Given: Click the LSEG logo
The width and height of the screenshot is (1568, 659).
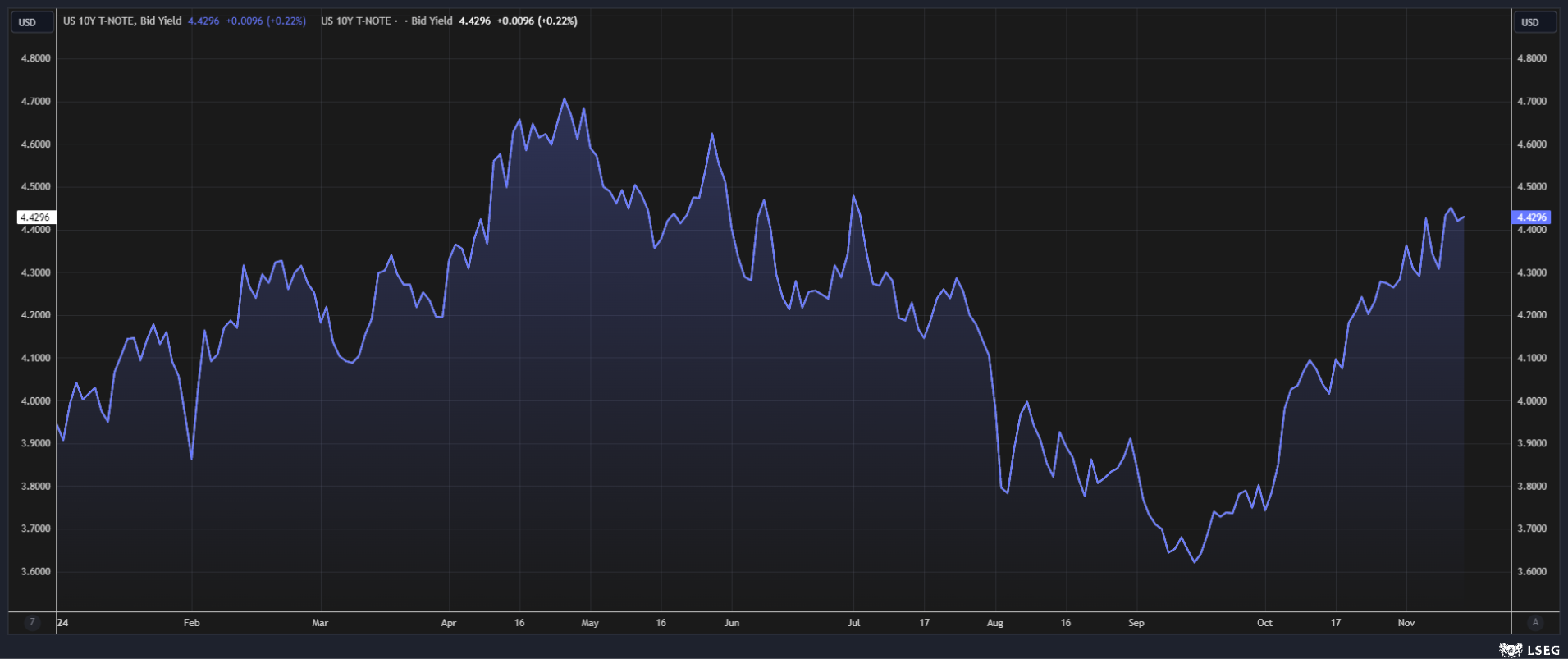Looking at the screenshot, I should coord(1530,650).
